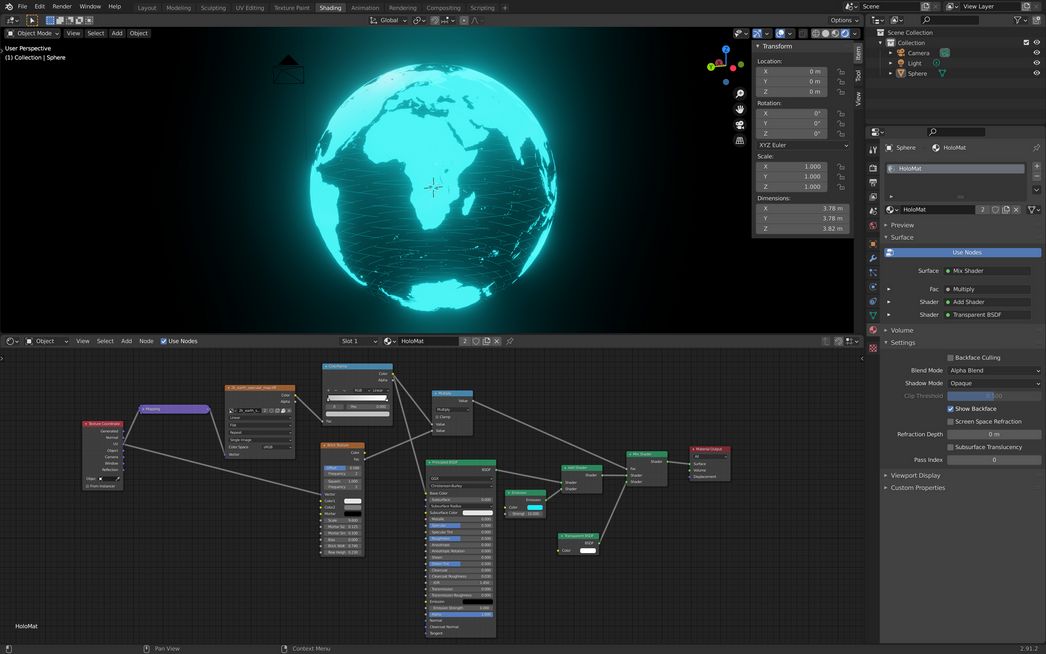The image size is (1046, 654).
Task: Open the Texture properties checker icon
Action: click(x=873, y=348)
